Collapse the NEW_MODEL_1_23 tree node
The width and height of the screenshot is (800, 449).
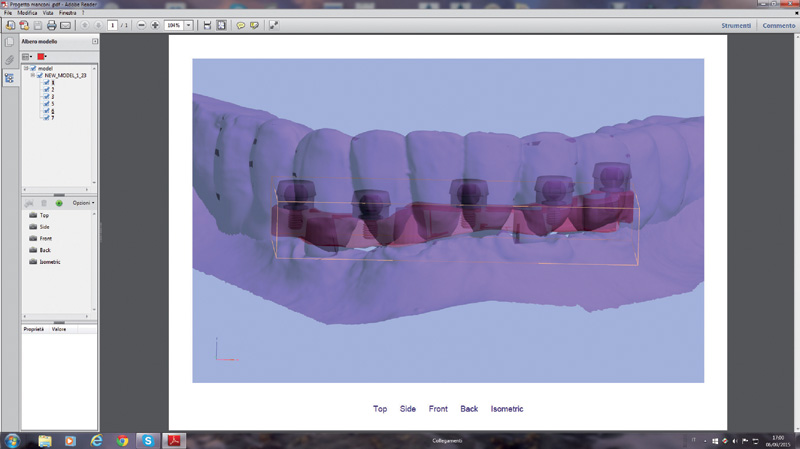point(32,75)
